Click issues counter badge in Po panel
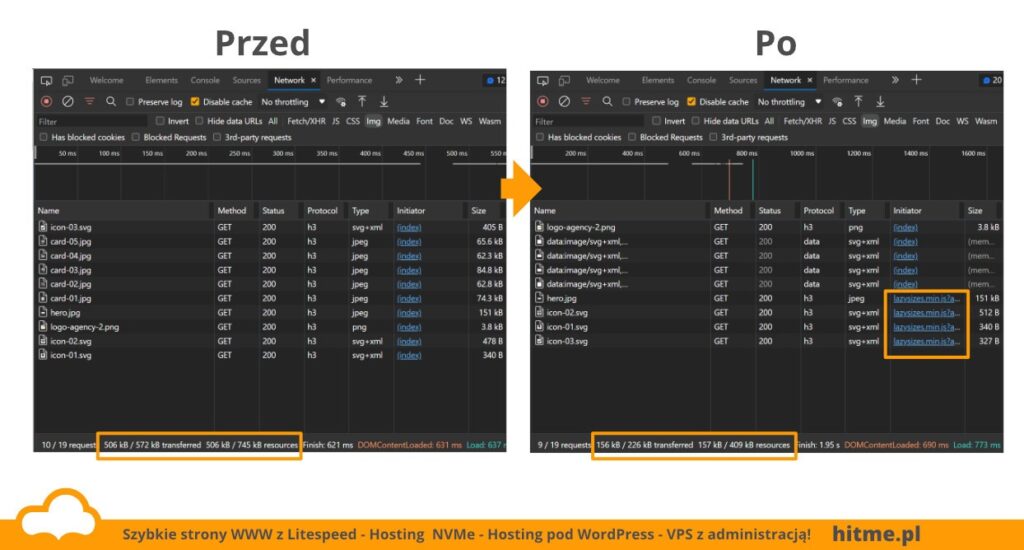 [992, 80]
